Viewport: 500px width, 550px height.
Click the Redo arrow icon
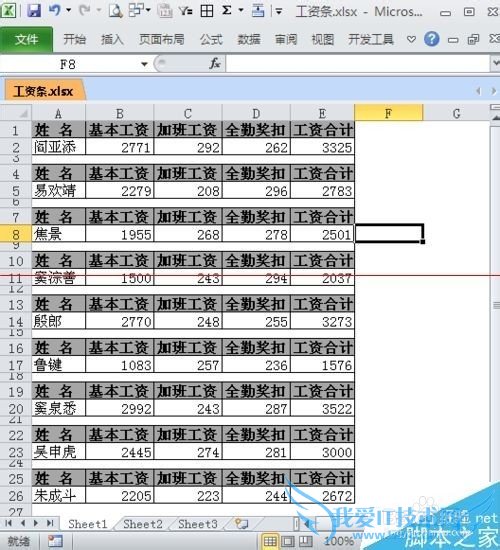point(85,10)
